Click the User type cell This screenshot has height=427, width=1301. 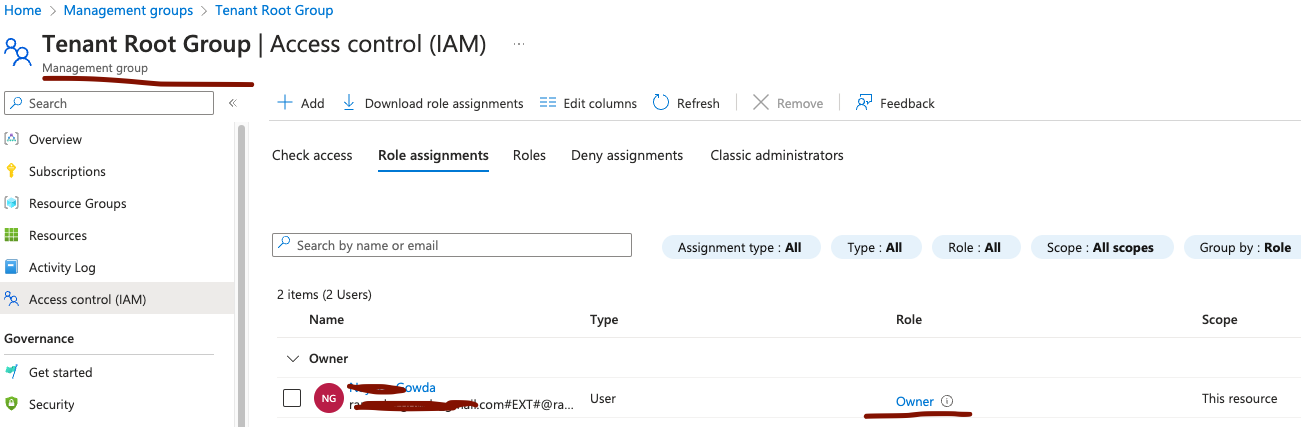pos(603,398)
